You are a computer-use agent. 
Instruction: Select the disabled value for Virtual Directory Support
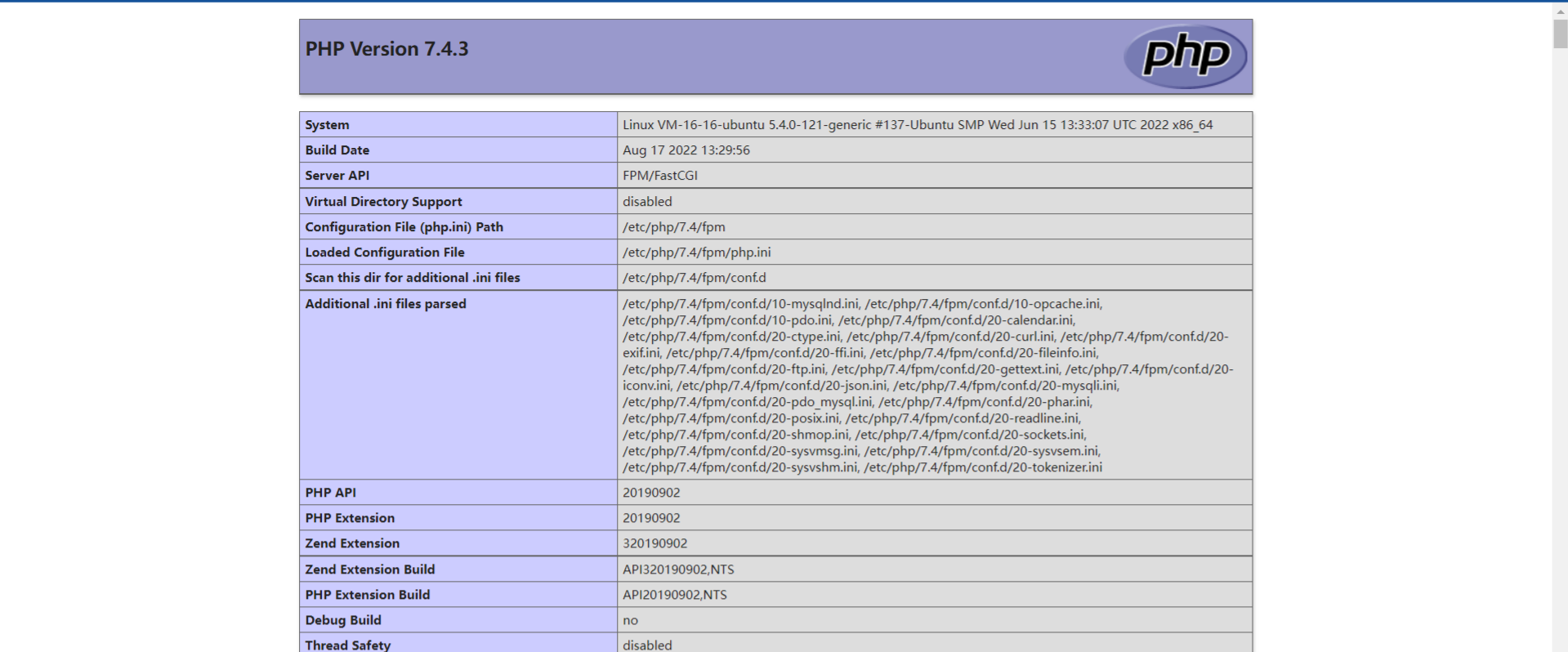tap(647, 202)
